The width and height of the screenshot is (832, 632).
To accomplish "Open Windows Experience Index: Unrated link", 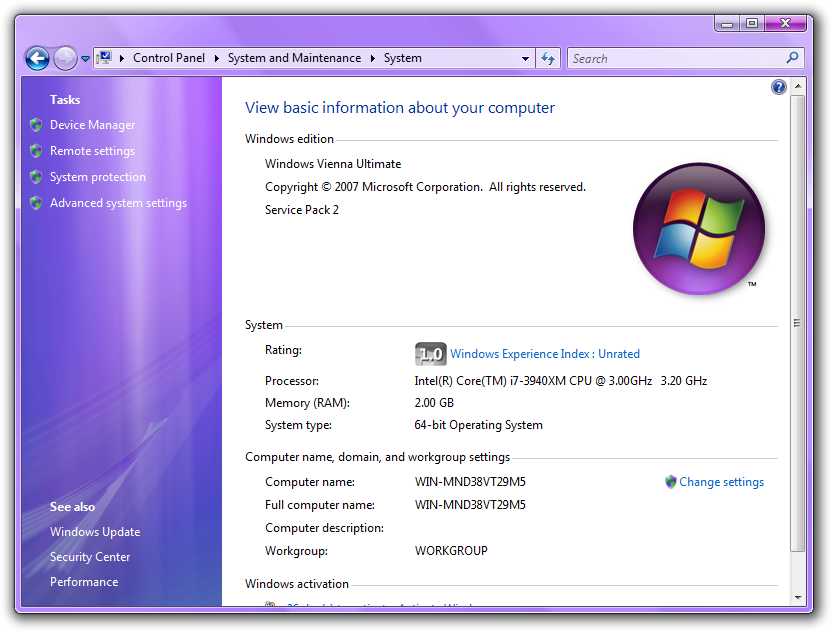I will tap(545, 354).
